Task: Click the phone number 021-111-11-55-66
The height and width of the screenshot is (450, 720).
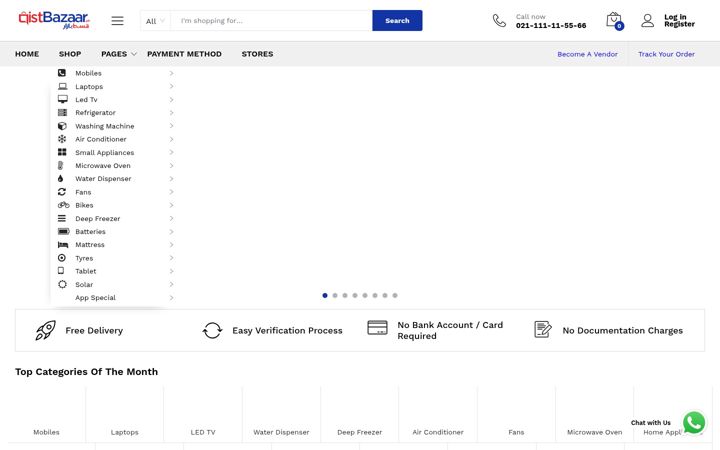Action: 551,26
